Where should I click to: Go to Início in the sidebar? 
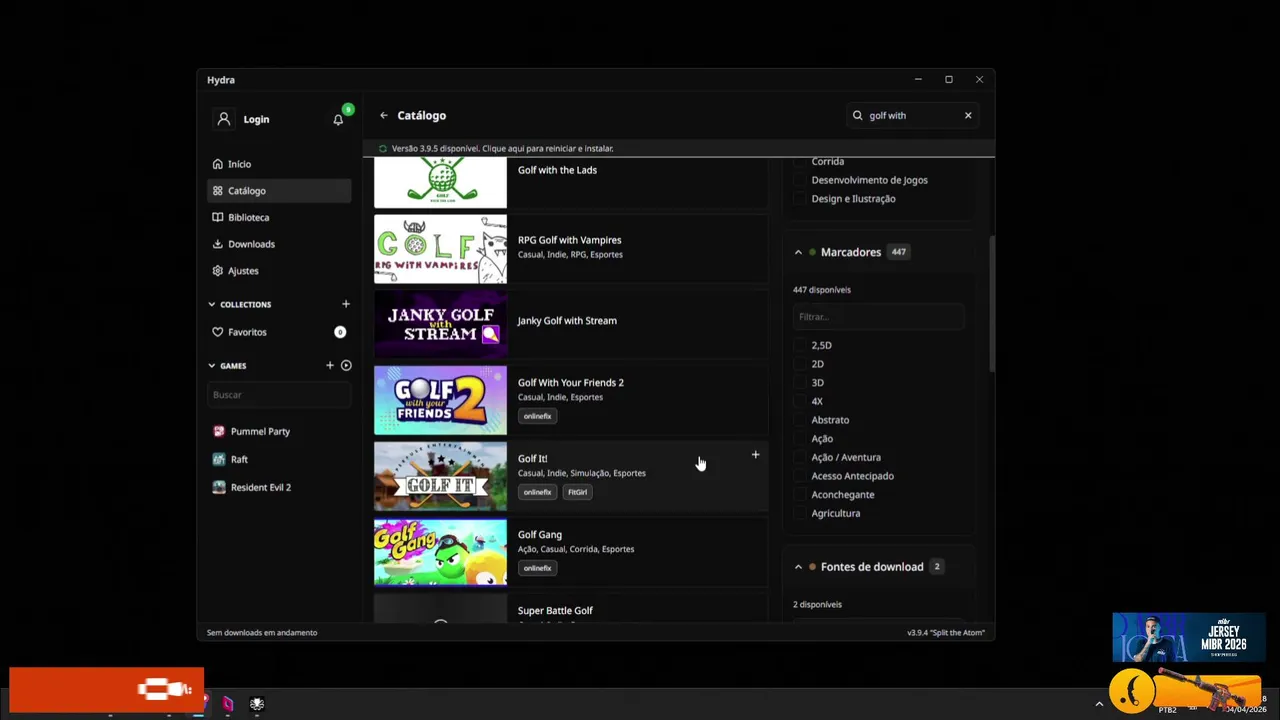pos(279,164)
